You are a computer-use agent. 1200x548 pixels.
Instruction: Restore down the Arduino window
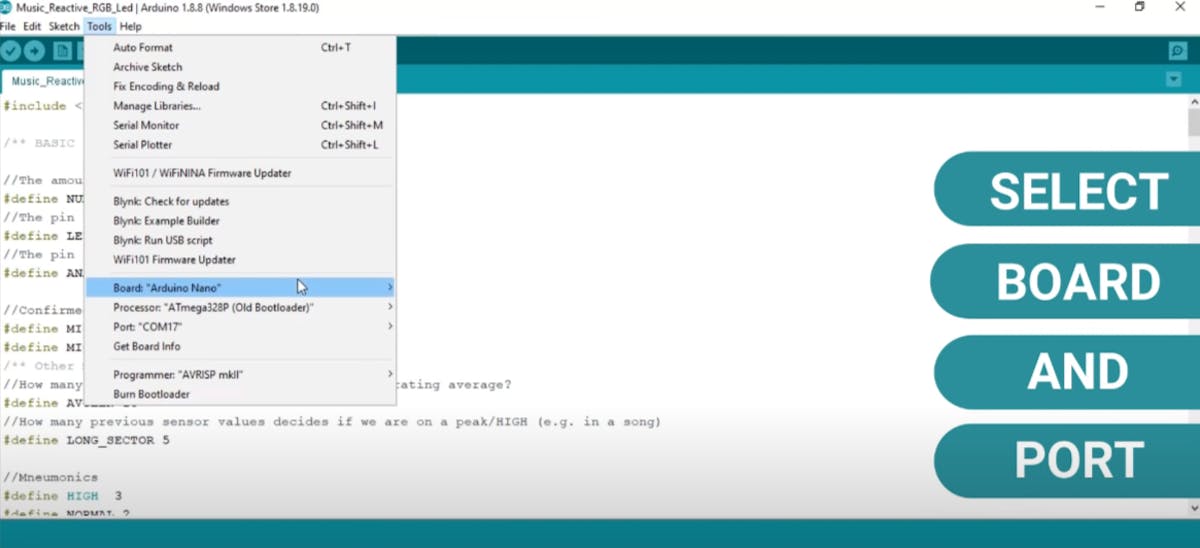click(x=1139, y=7)
